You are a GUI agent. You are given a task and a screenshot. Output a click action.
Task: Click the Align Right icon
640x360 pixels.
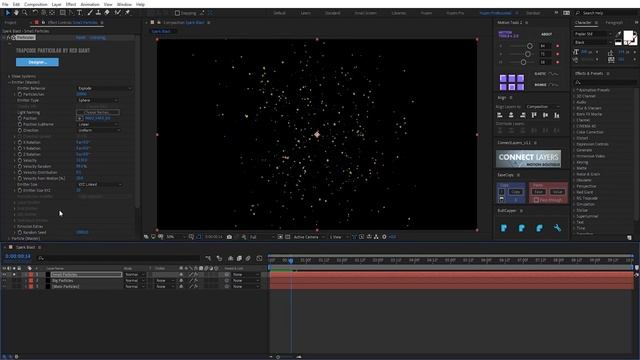[522, 116]
